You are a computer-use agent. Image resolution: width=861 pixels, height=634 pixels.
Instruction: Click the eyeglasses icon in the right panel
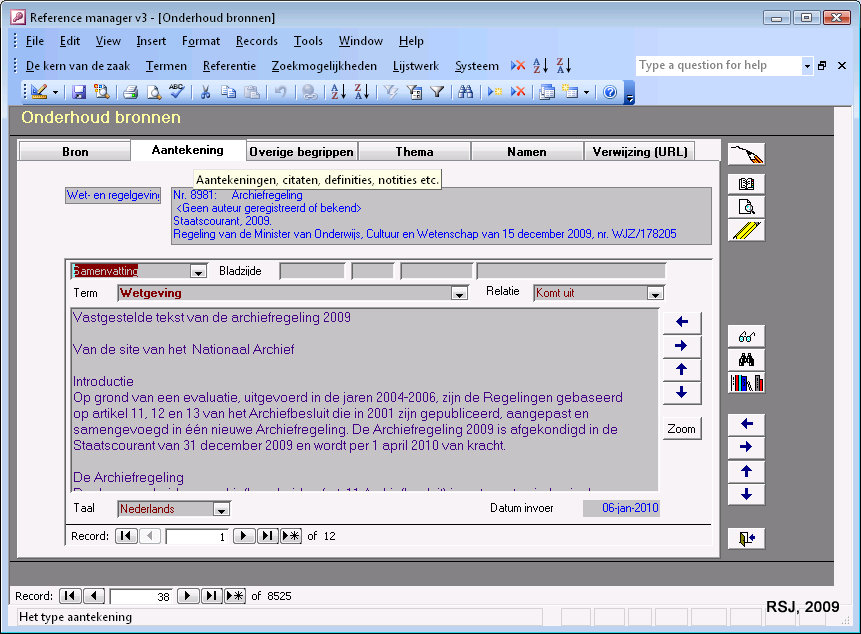pyautogui.click(x=746, y=337)
